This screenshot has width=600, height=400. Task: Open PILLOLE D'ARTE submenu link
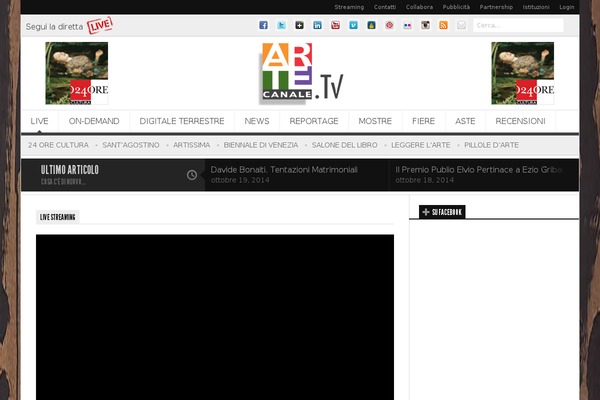point(491,145)
